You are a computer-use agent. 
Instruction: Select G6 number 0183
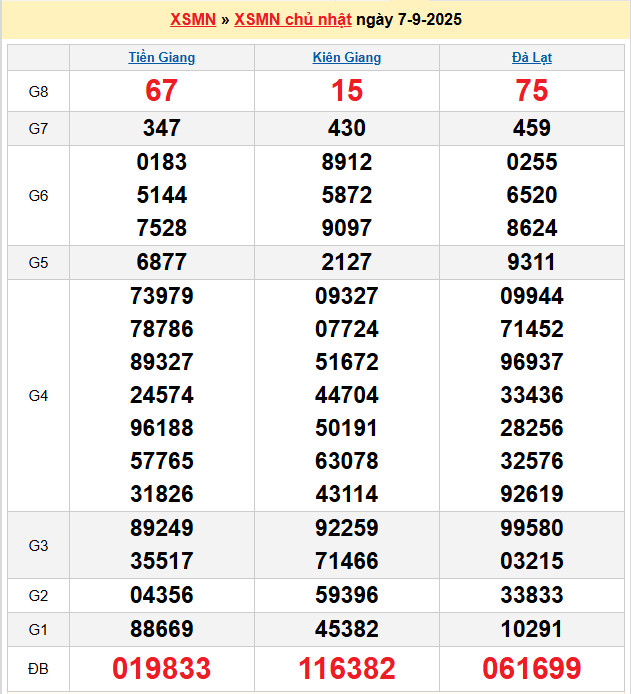[x=162, y=162]
